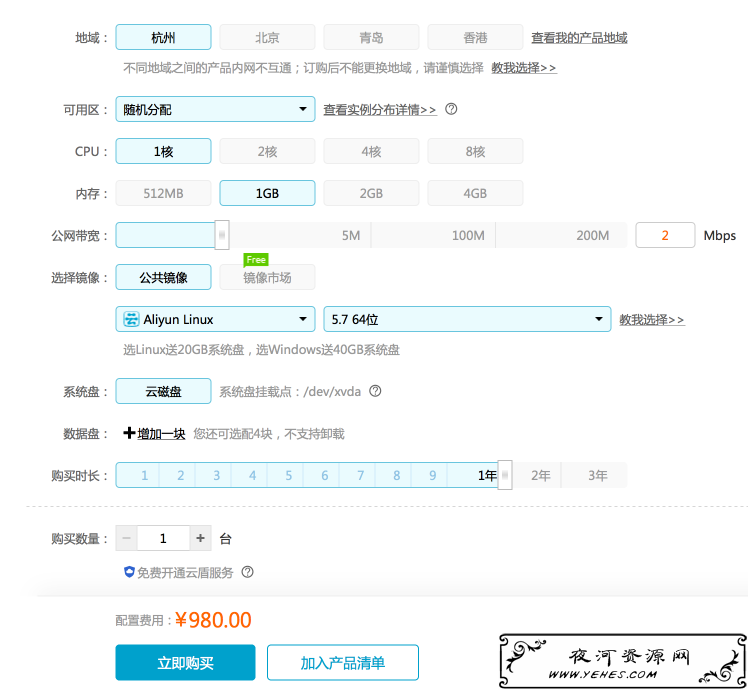
Task: Choose 8核 CPU option
Action: click(475, 151)
